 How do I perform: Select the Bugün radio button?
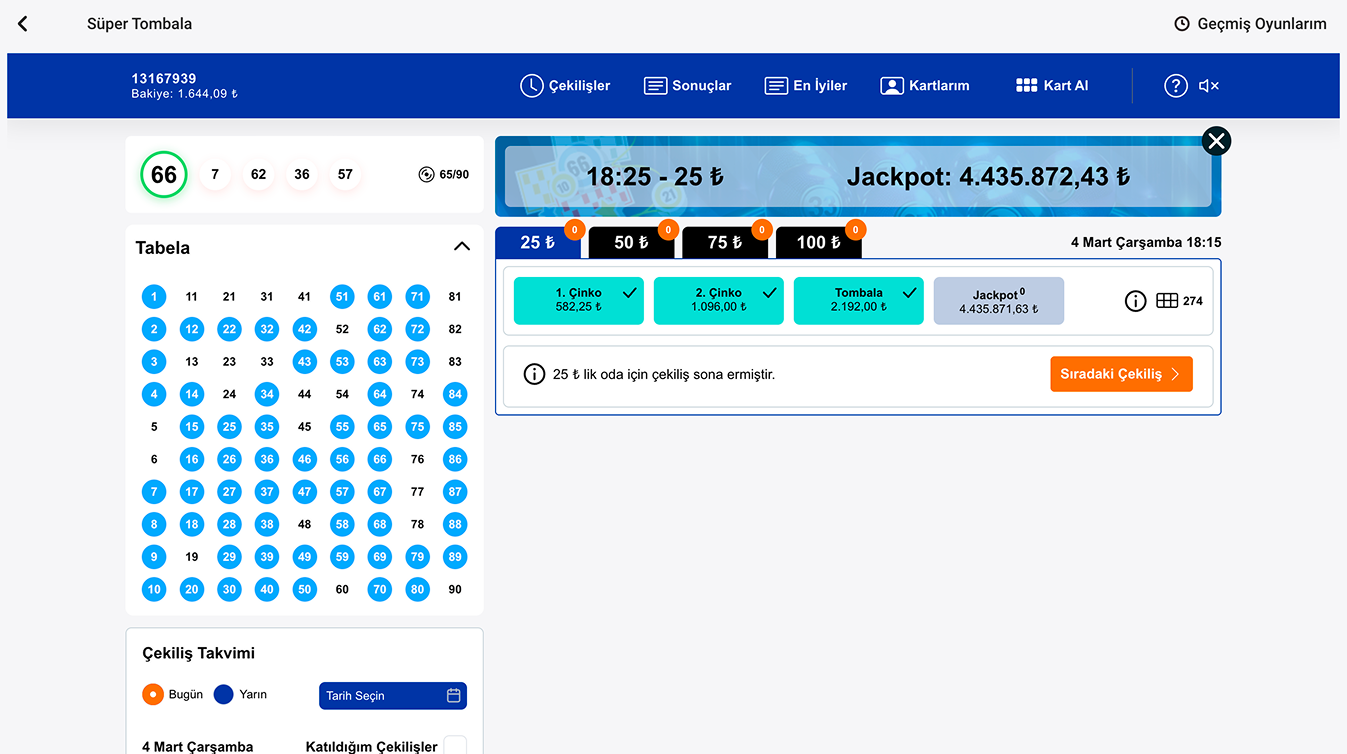tap(153, 694)
